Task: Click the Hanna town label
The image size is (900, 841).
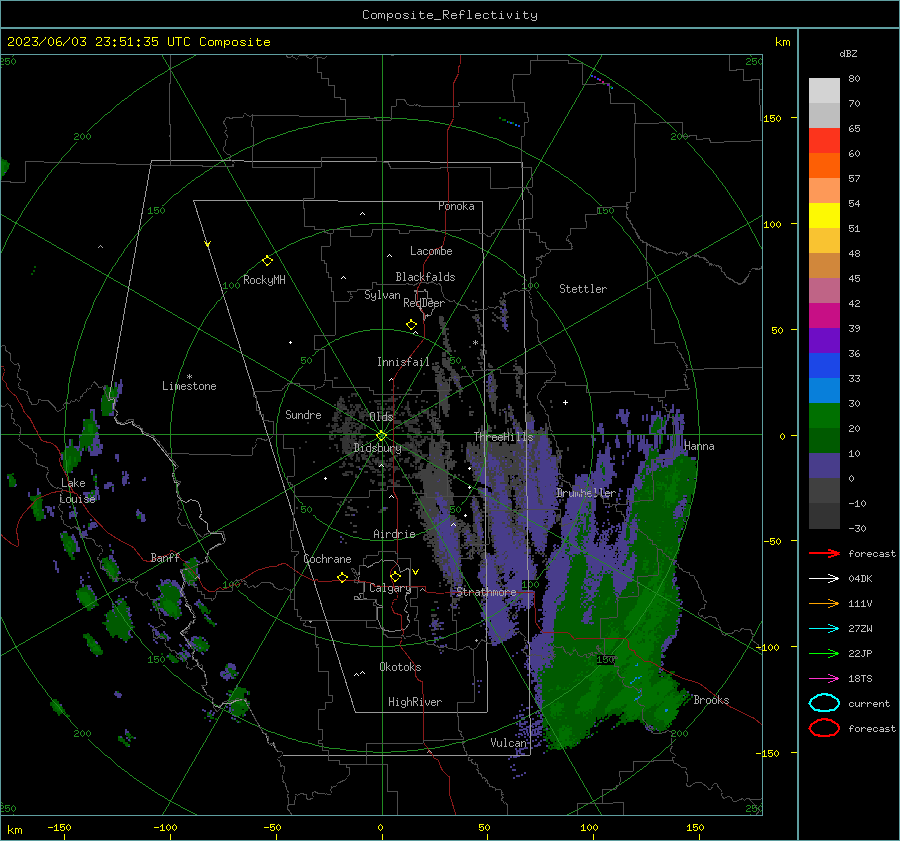Action: coord(699,446)
